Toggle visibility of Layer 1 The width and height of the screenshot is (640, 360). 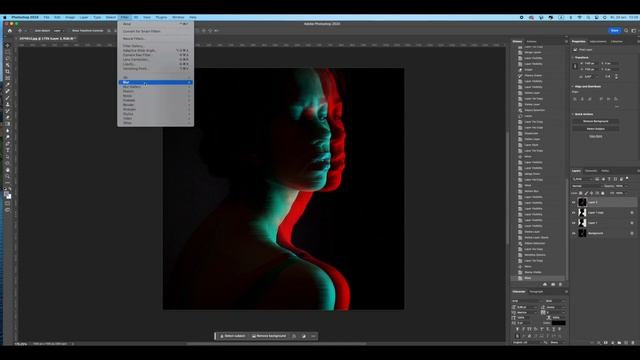[574, 223]
